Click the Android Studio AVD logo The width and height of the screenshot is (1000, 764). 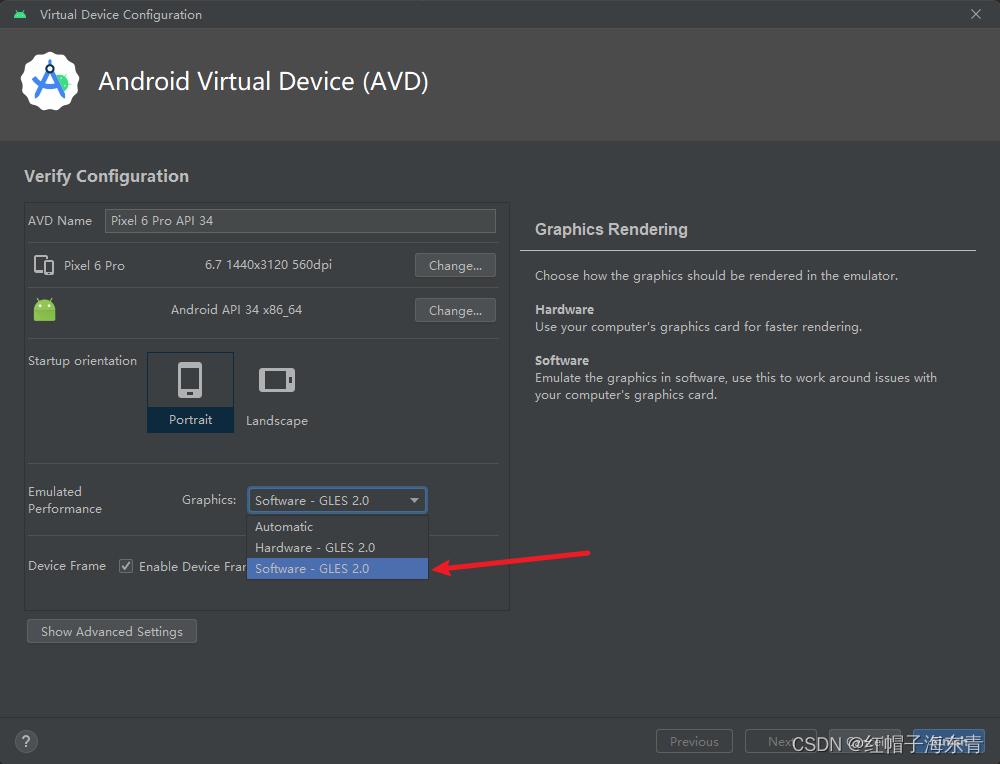tap(50, 82)
